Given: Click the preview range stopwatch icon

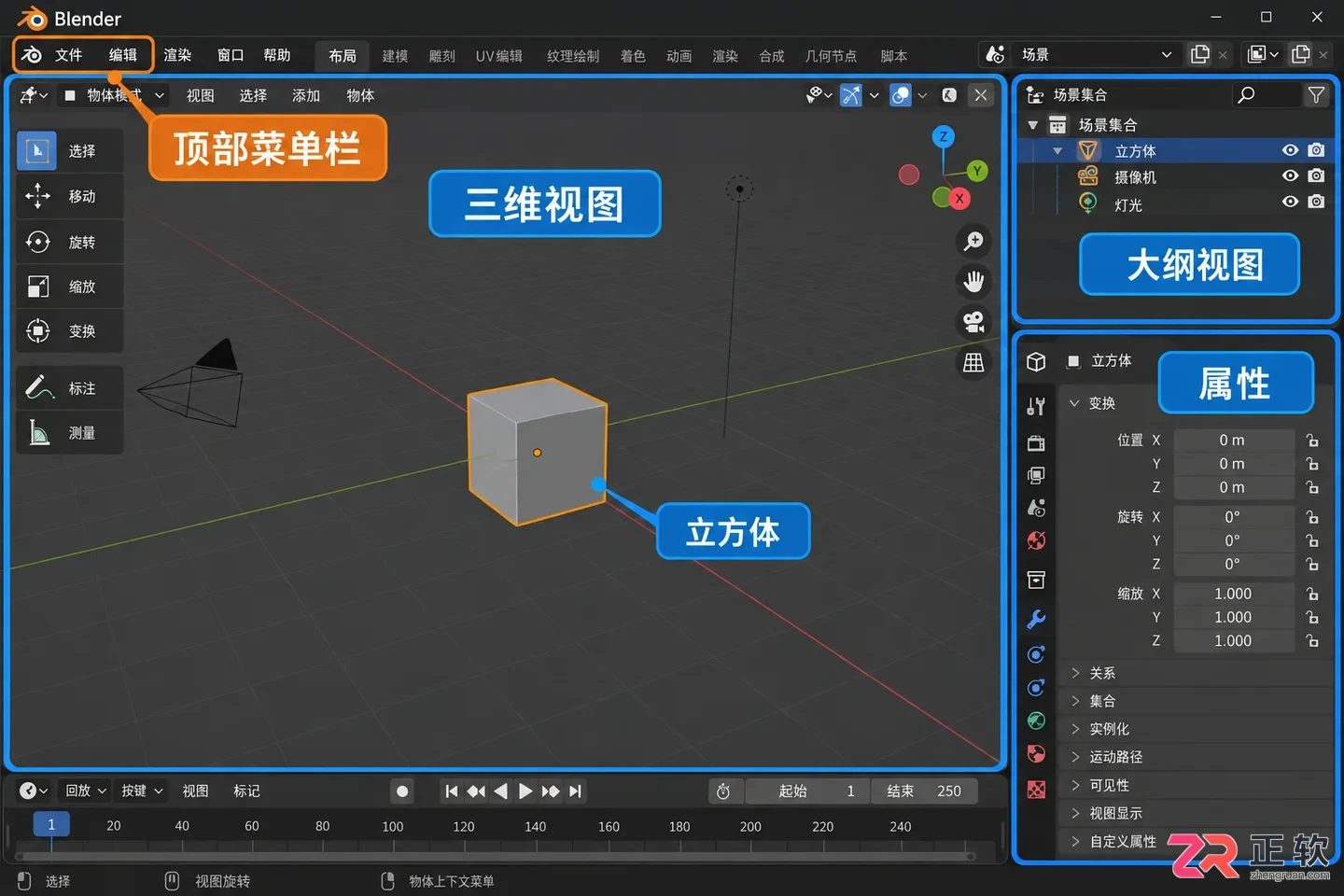Looking at the screenshot, I should [x=723, y=791].
